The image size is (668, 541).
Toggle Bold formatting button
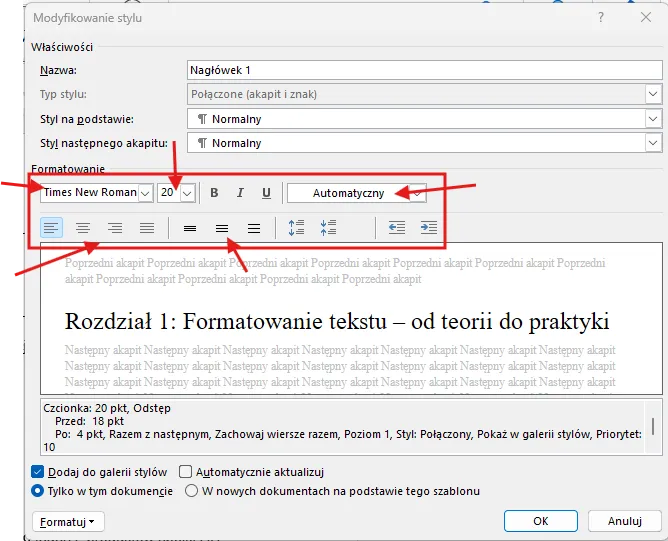tap(214, 193)
